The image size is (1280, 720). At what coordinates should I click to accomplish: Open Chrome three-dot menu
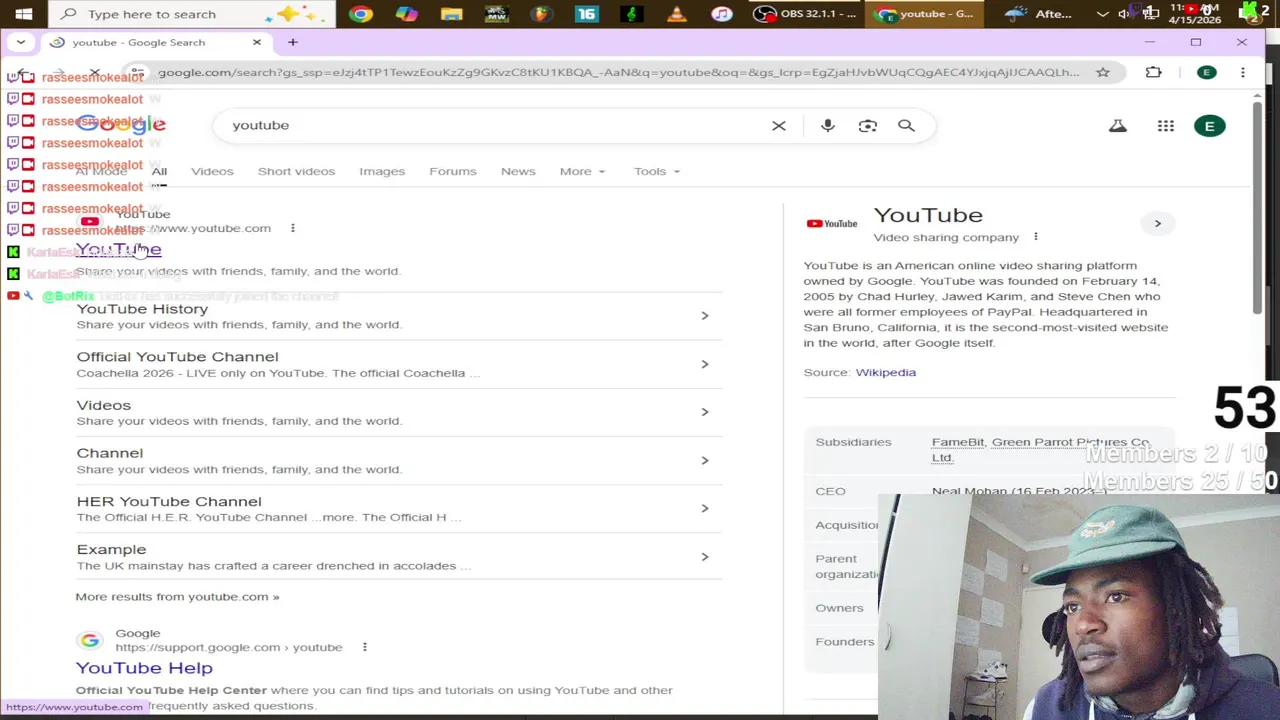click(1243, 72)
